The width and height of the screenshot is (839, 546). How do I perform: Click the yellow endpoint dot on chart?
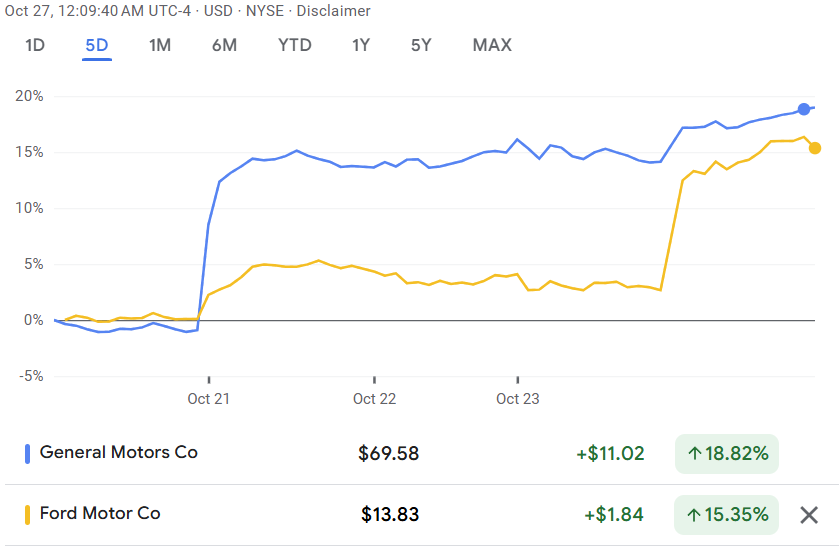815,148
